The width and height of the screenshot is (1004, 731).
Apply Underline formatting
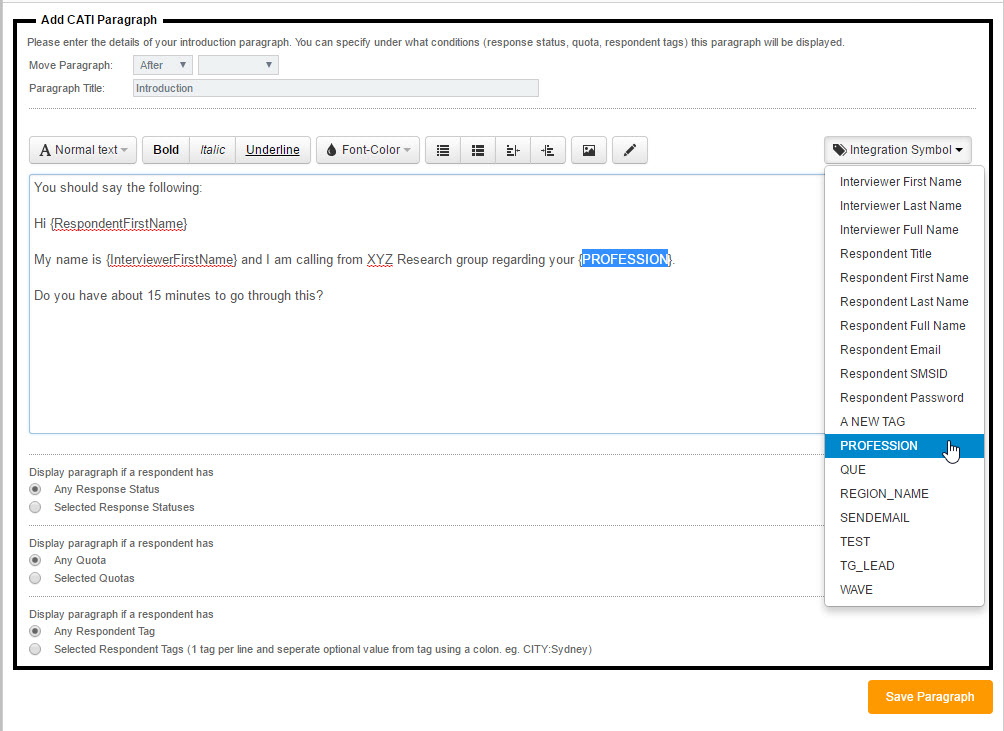coord(272,150)
